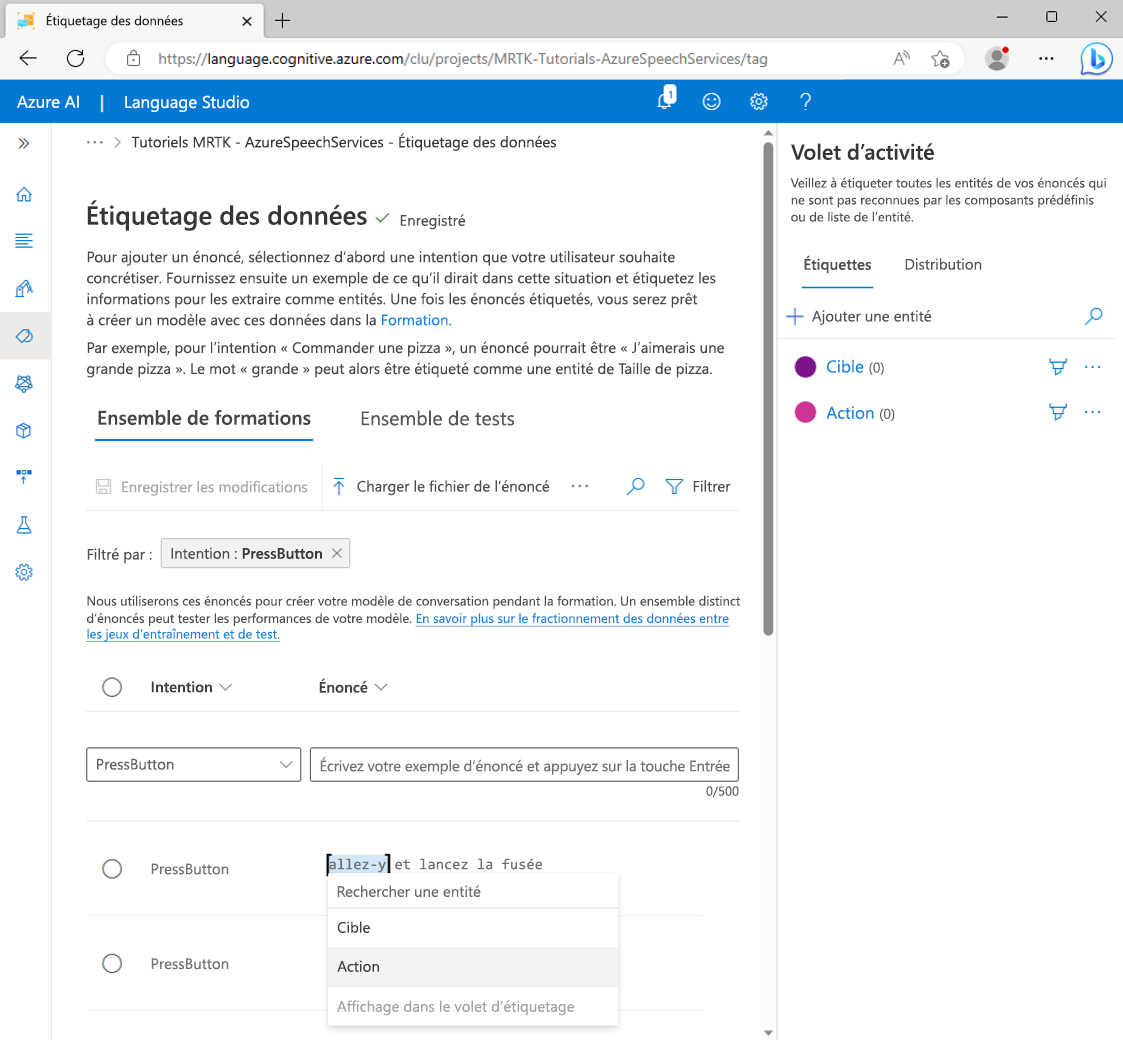Open notifications bell in Language Studio header
Screen dimensions: 1123x1040
pos(666,100)
